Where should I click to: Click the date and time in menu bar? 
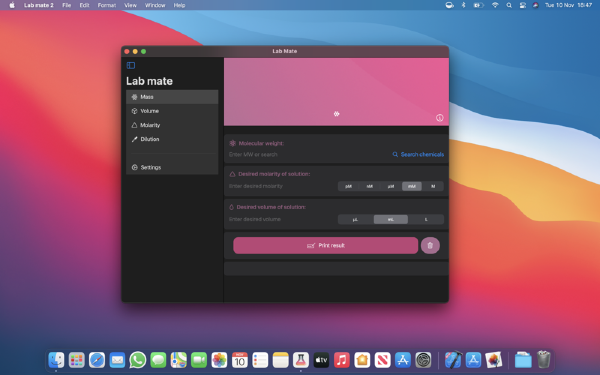568,5
